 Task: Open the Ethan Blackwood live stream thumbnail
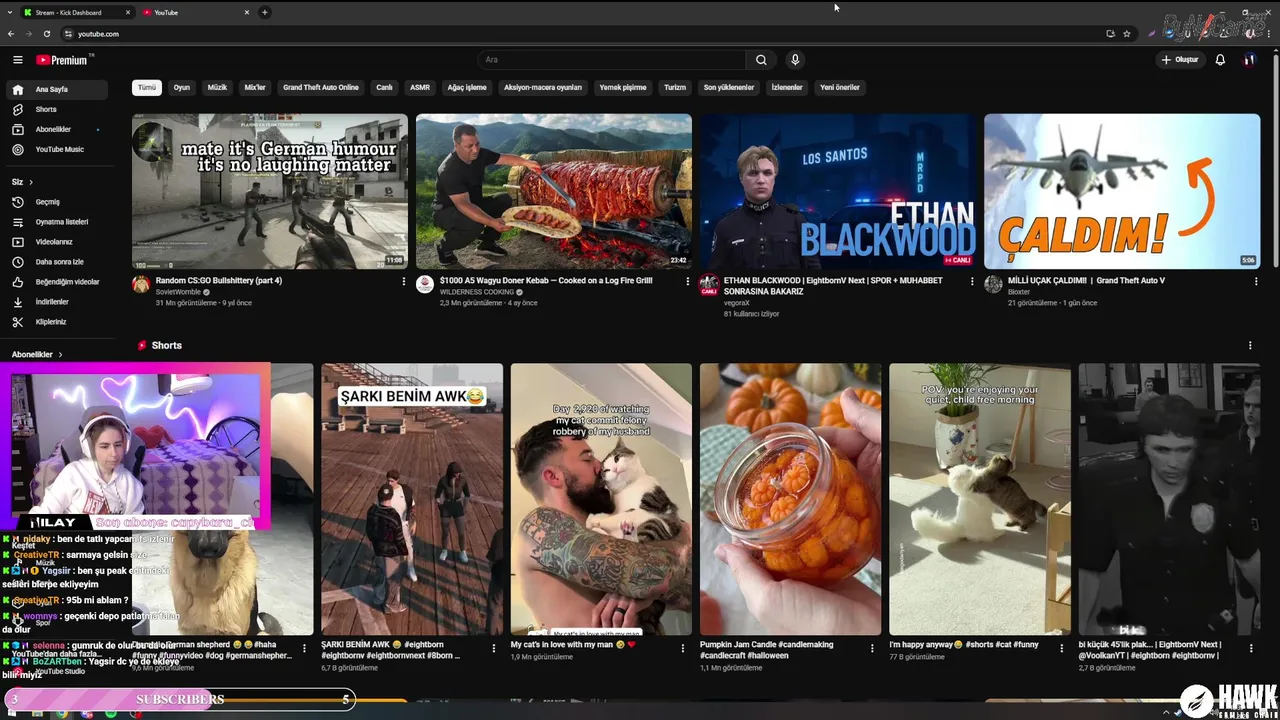coord(838,191)
